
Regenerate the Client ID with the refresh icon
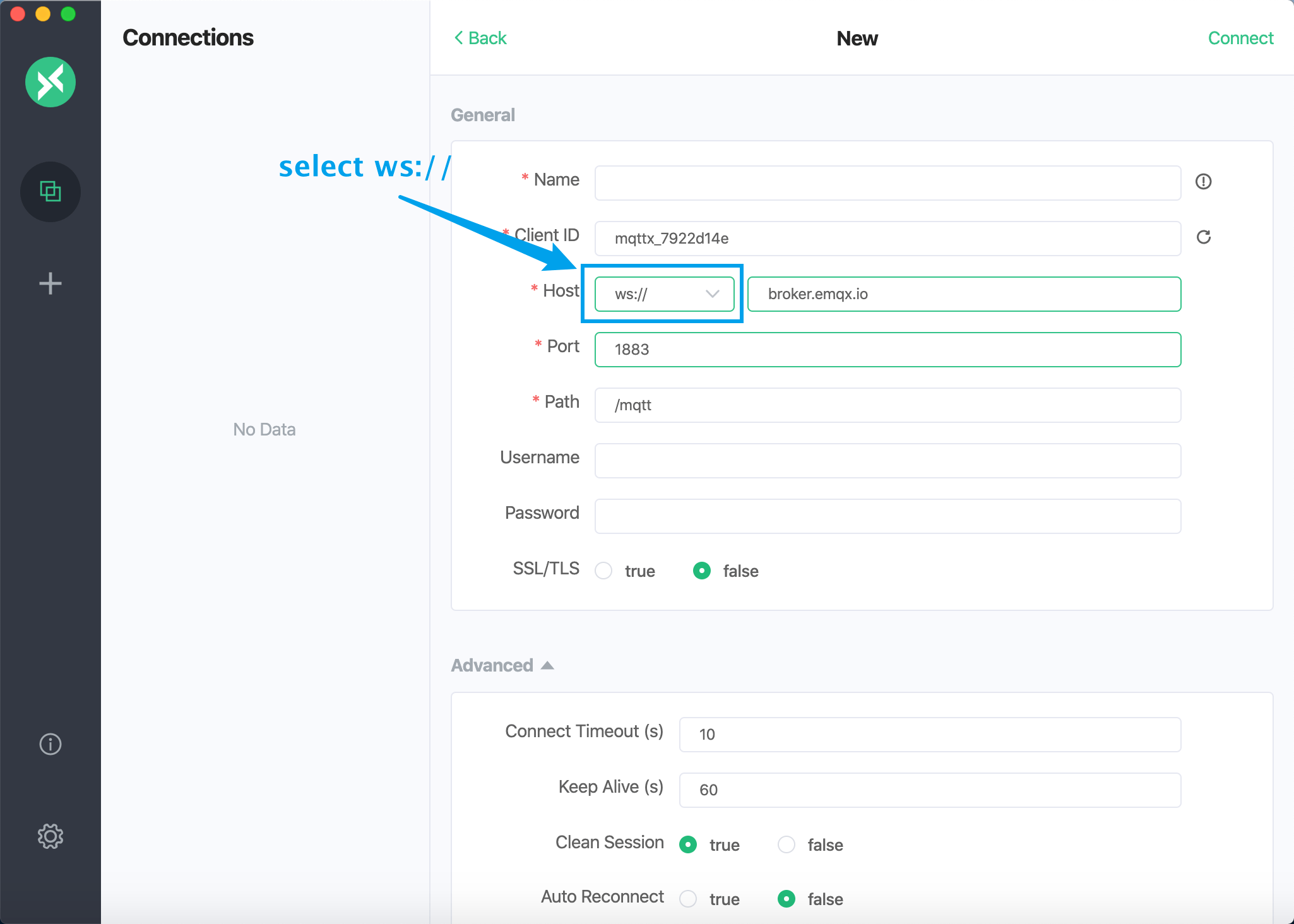tap(1204, 238)
